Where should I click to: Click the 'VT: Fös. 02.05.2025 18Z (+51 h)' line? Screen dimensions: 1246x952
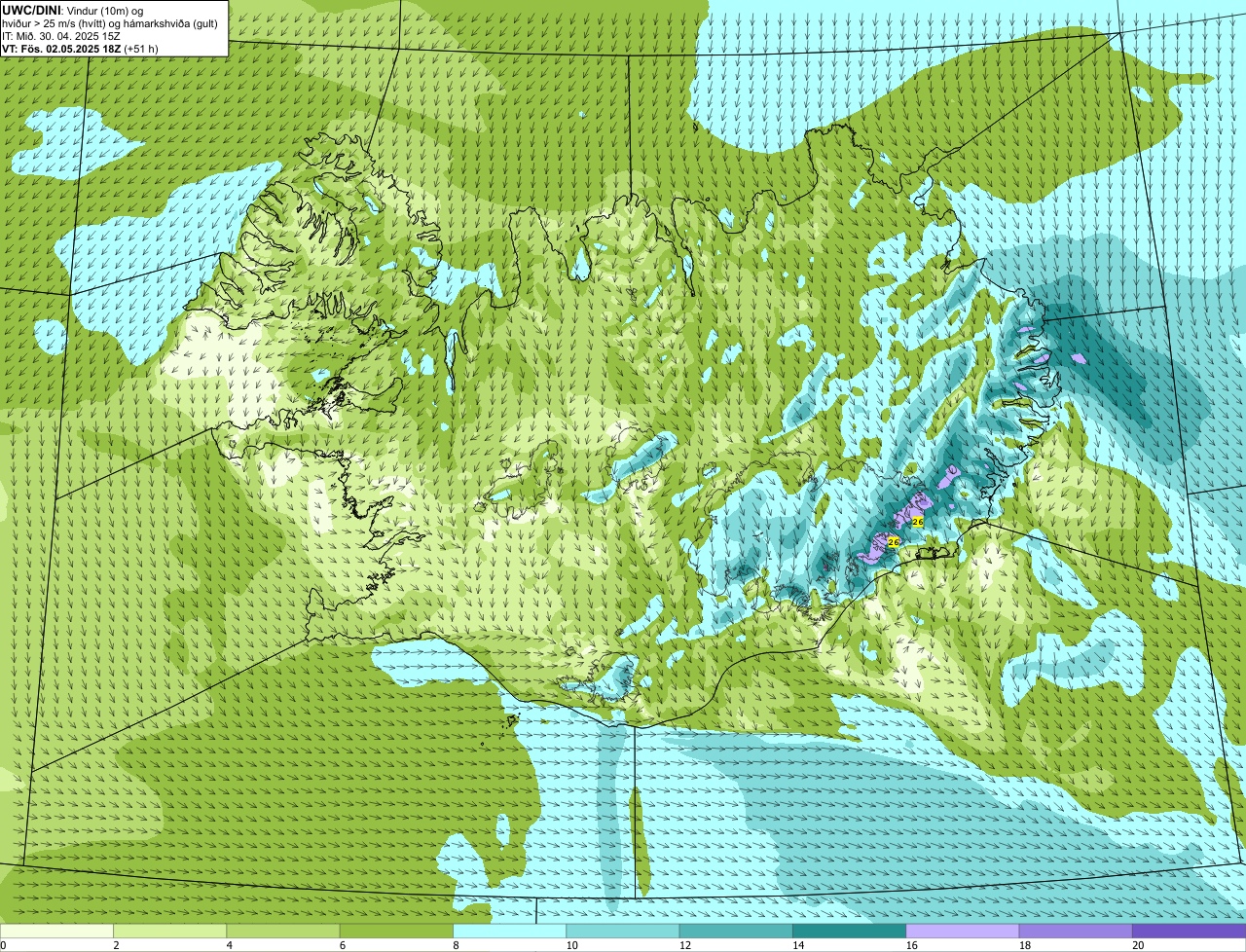(x=80, y=48)
